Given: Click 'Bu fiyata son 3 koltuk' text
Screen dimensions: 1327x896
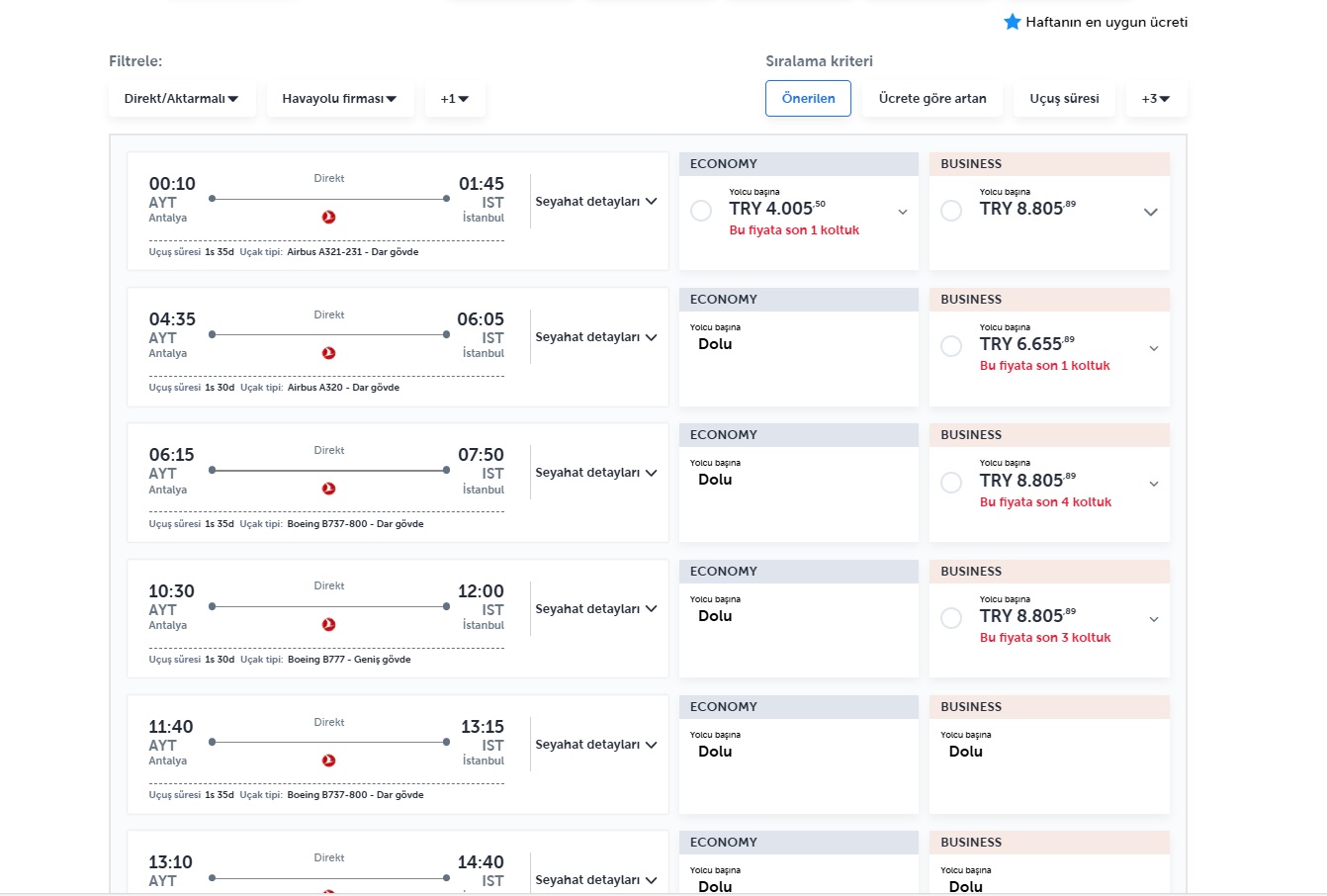Looking at the screenshot, I should tap(1045, 638).
